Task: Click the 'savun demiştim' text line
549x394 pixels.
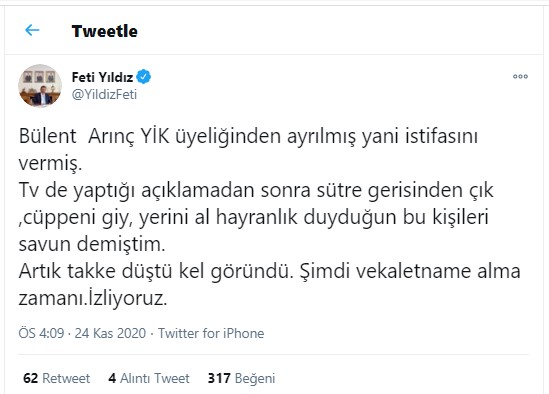Action: (x=92, y=244)
